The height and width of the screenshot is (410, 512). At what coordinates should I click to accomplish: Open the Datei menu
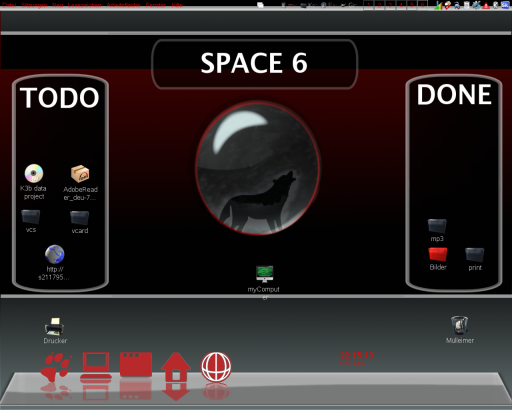10,5
